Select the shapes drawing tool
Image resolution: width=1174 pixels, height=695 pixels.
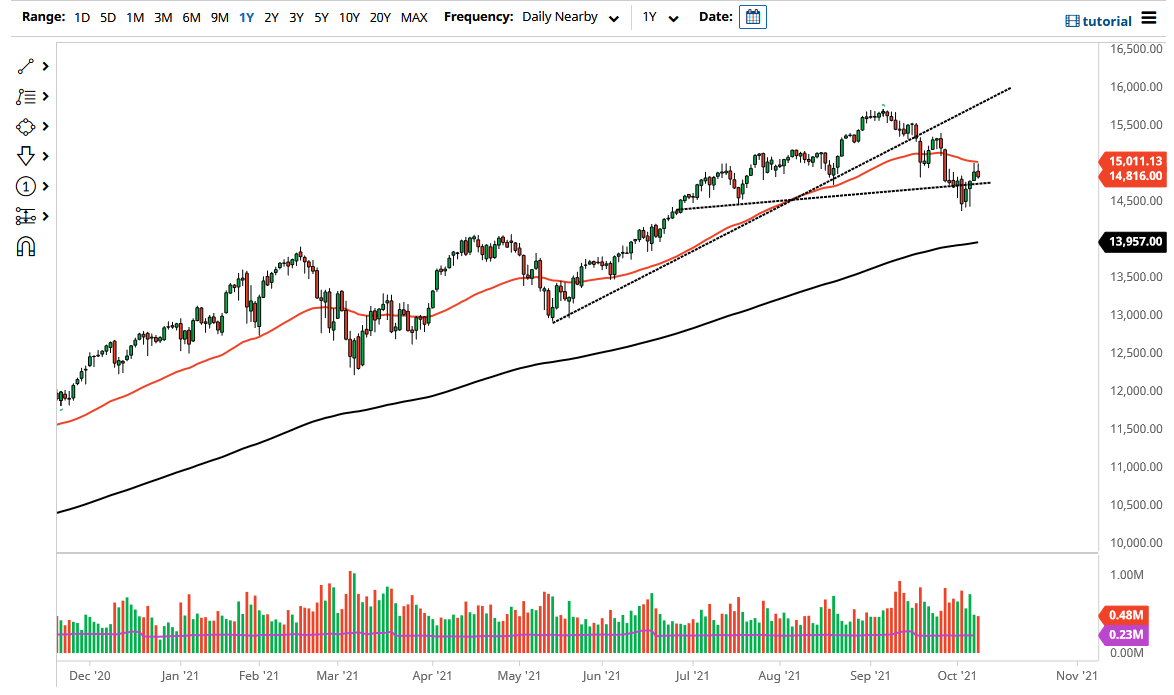[x=25, y=126]
